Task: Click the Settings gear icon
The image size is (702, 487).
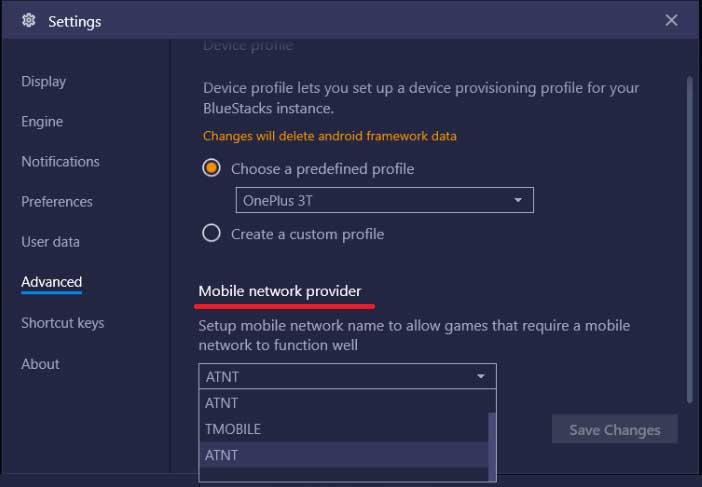Action: [x=28, y=21]
